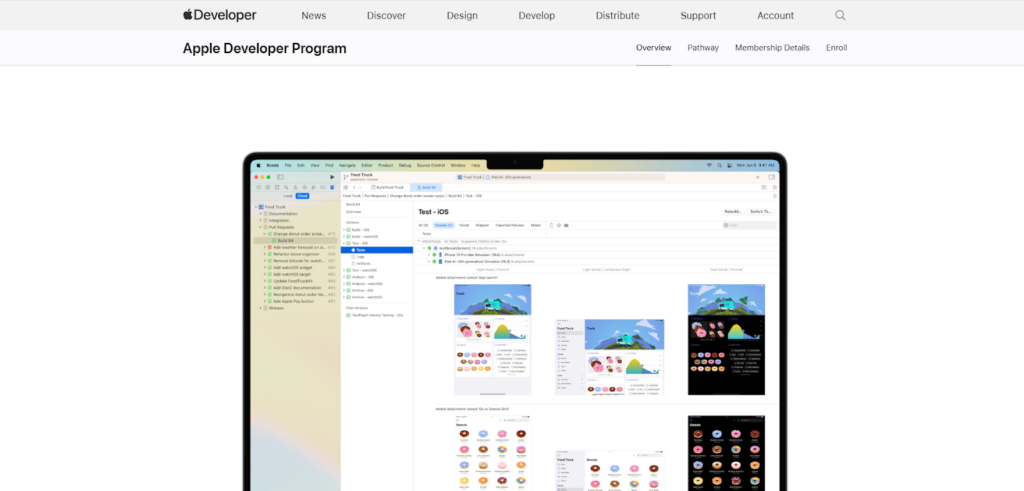
Task: Select the report navigator icon highlighted in blue
Action: 332,187
